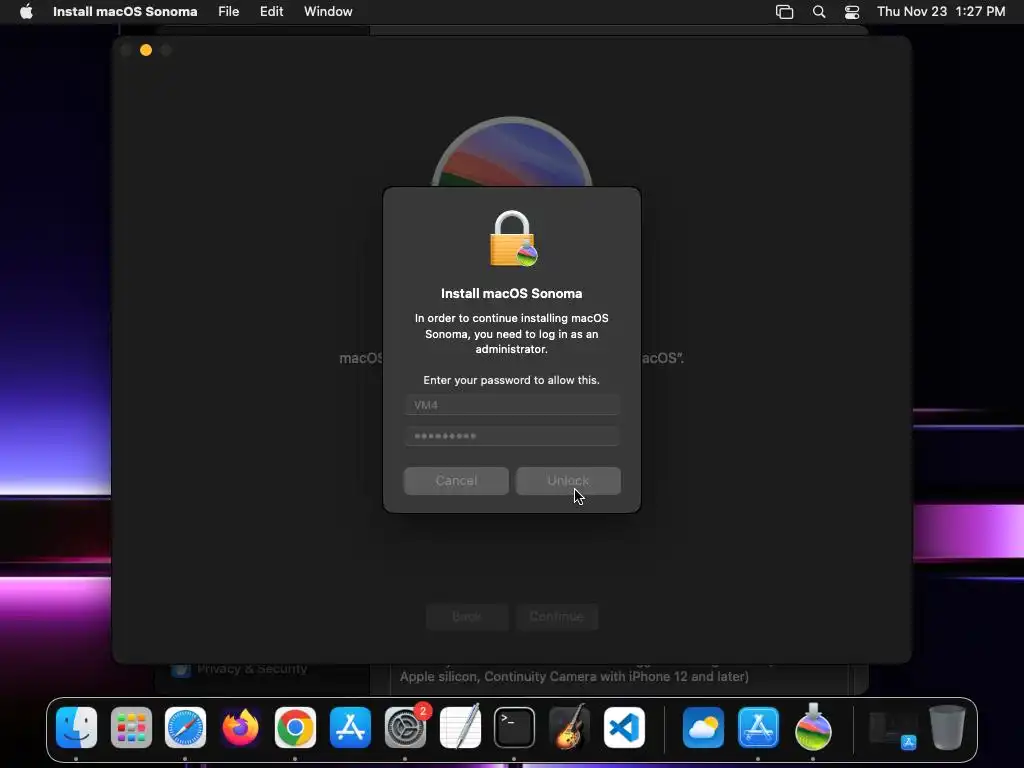Open App Store from the Dock
The image size is (1024, 768).
click(350, 728)
